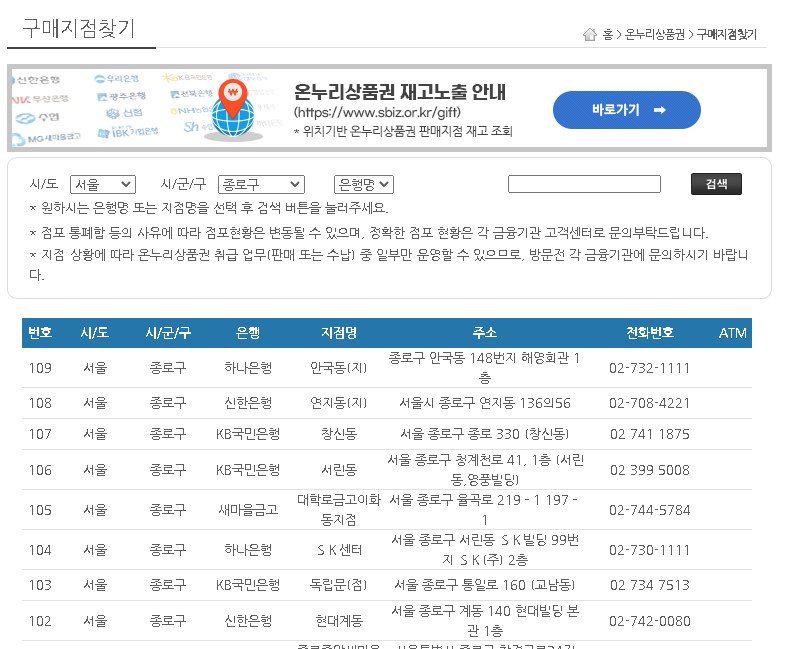Click 하나은행 in row 104
This screenshot has width=787, height=649.
248,550
